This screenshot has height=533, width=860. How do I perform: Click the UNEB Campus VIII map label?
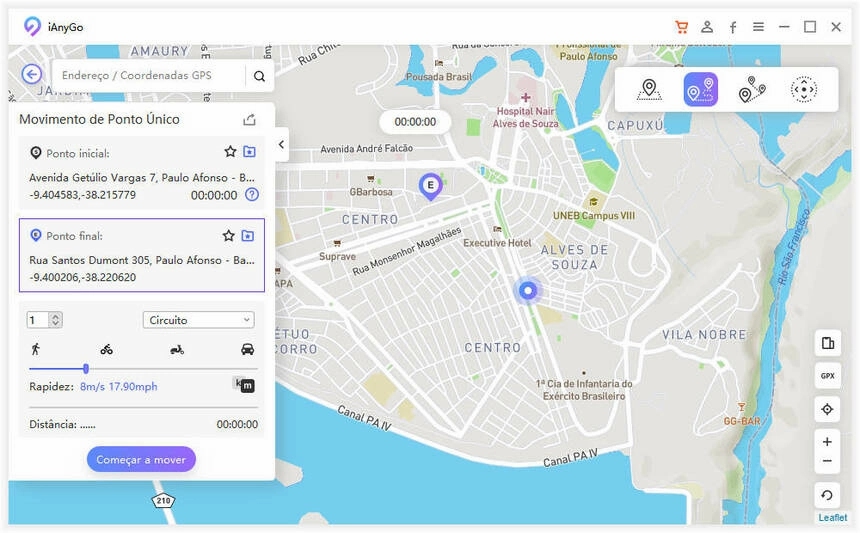593,216
